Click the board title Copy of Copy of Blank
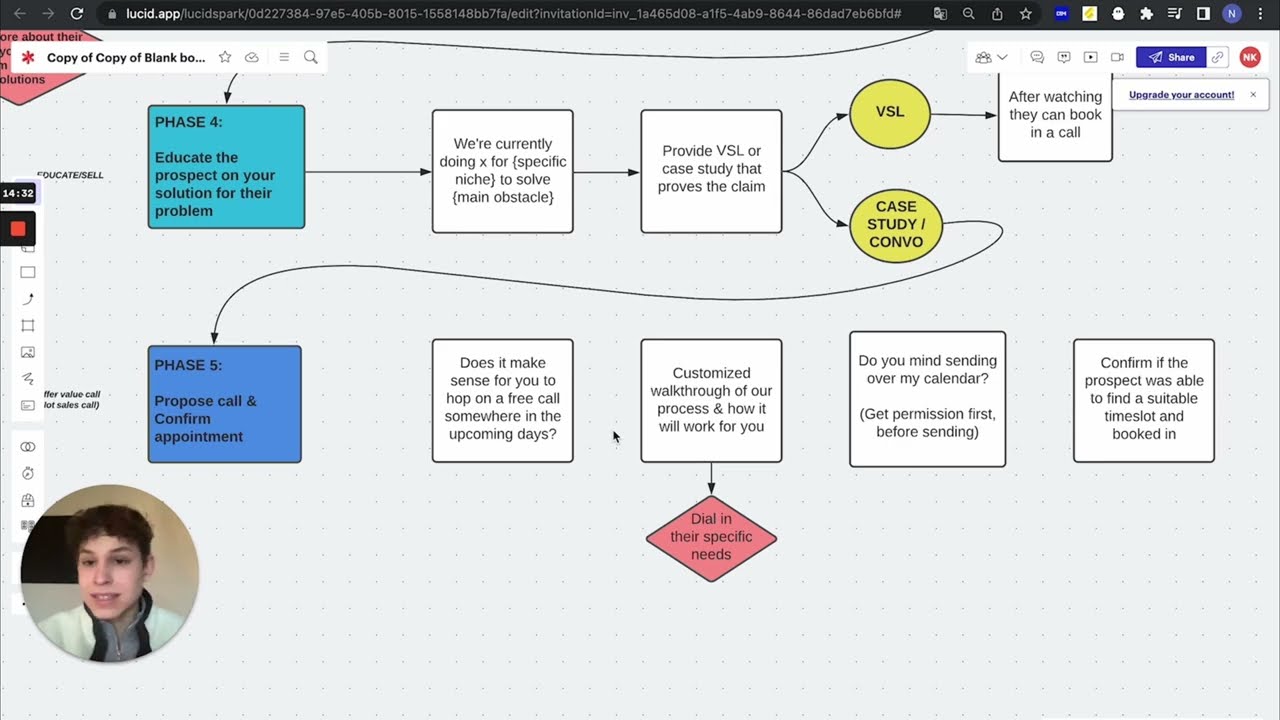Viewport: 1280px width, 720px height. [126, 57]
